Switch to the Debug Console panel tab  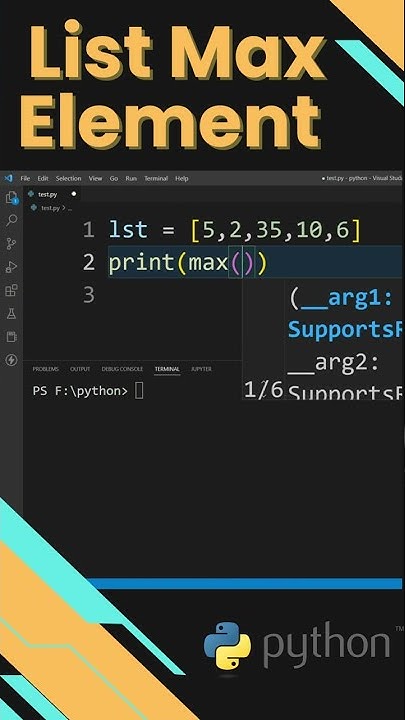pos(122,369)
